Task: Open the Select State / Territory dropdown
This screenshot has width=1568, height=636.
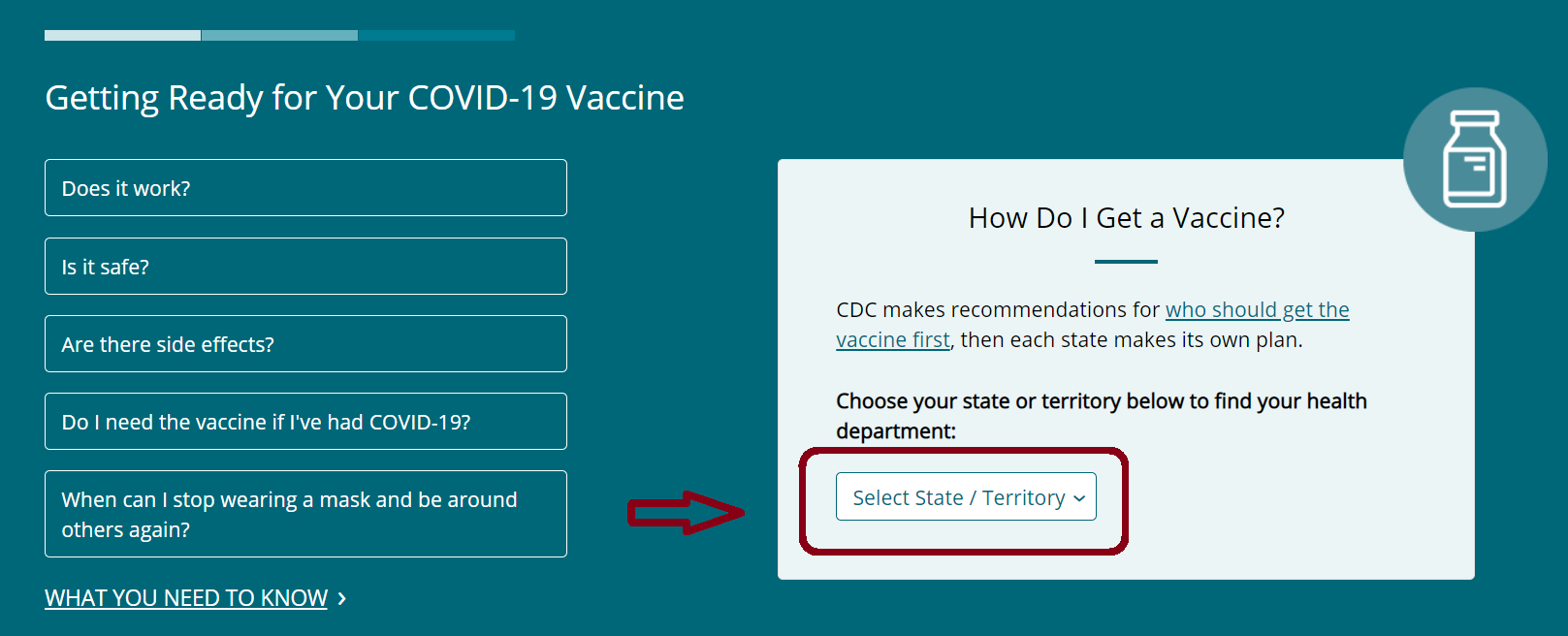Action: (x=966, y=496)
